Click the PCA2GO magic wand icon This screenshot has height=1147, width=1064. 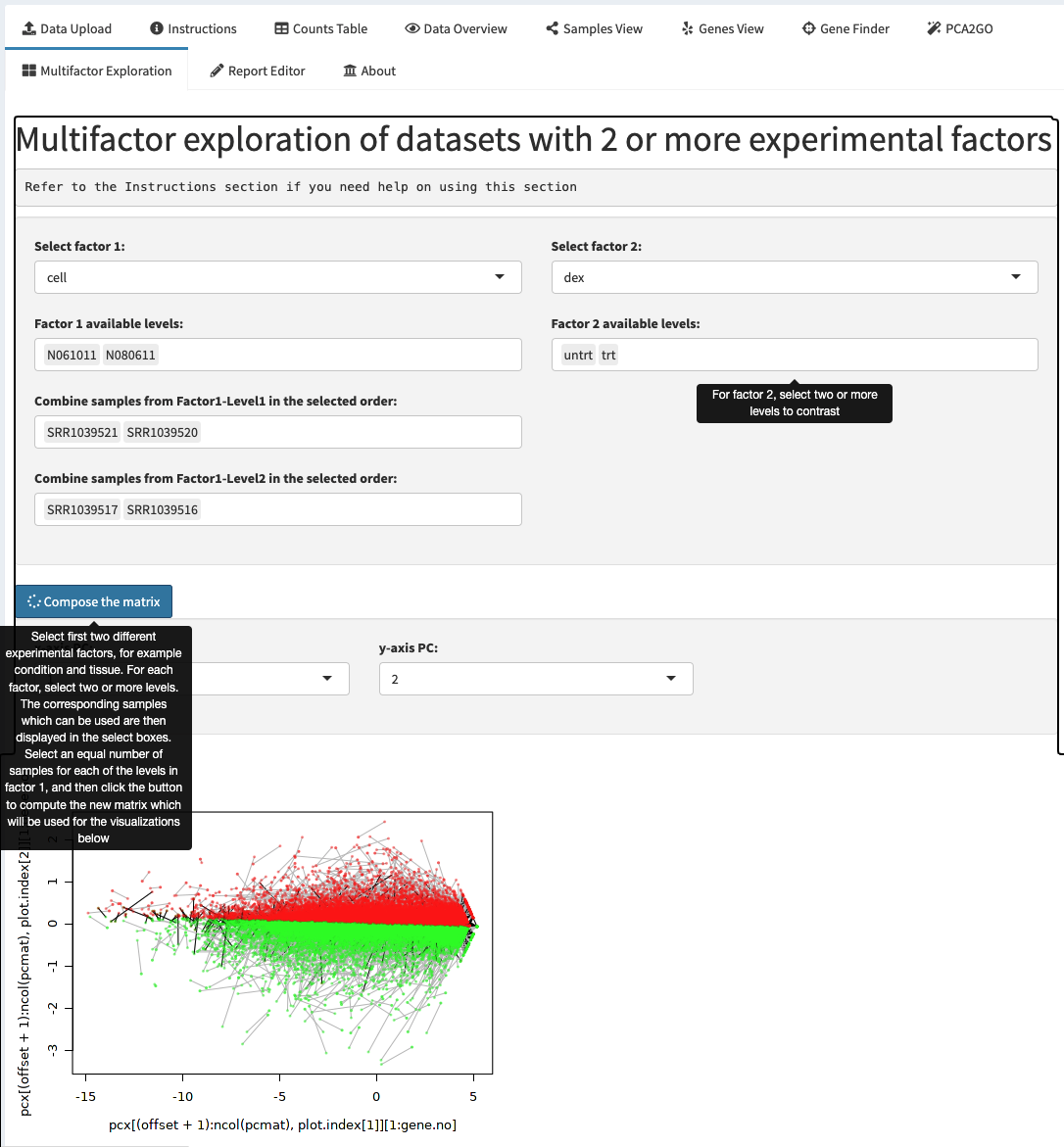(x=934, y=28)
